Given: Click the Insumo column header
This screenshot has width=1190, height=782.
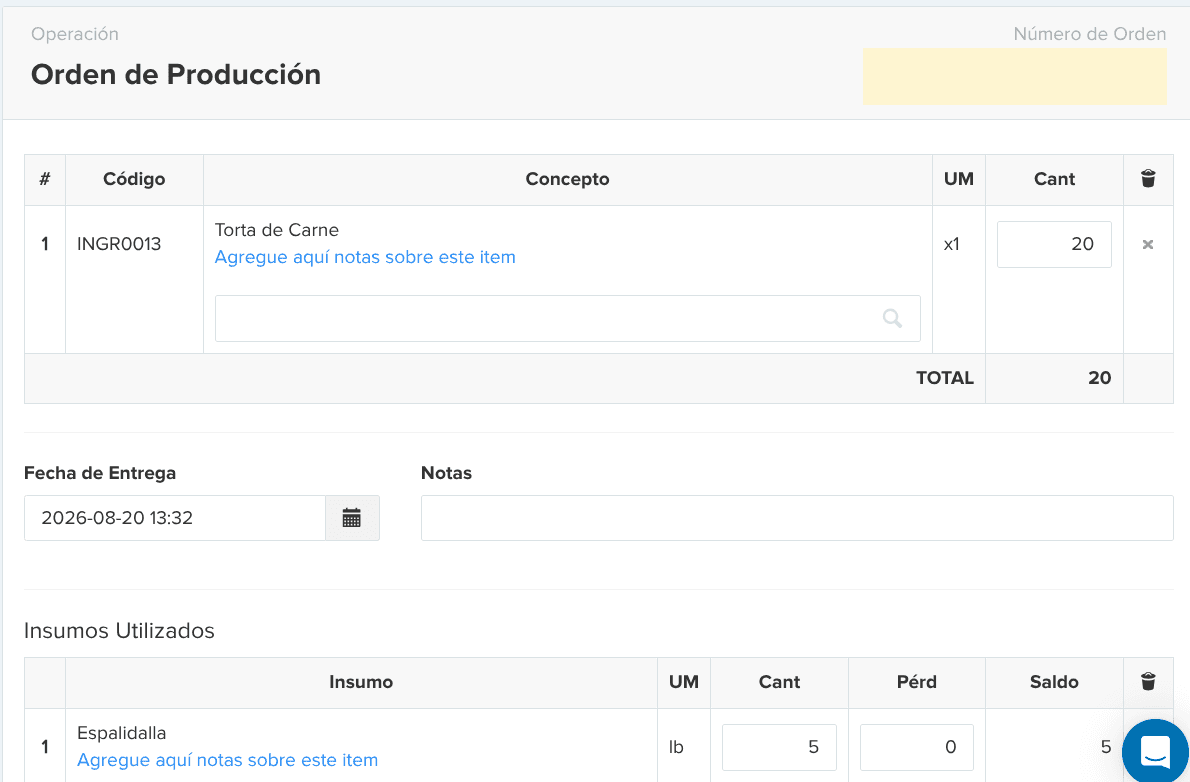Looking at the screenshot, I should pos(361,682).
